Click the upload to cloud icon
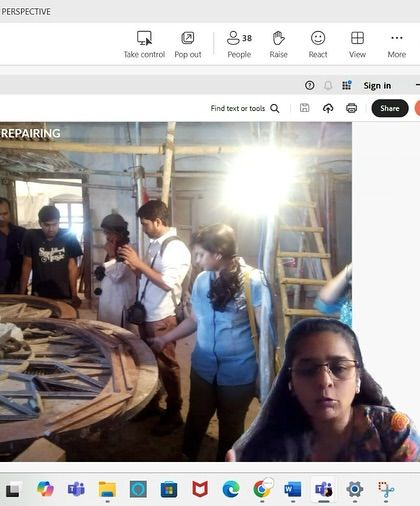The height and width of the screenshot is (506, 420). (x=328, y=108)
